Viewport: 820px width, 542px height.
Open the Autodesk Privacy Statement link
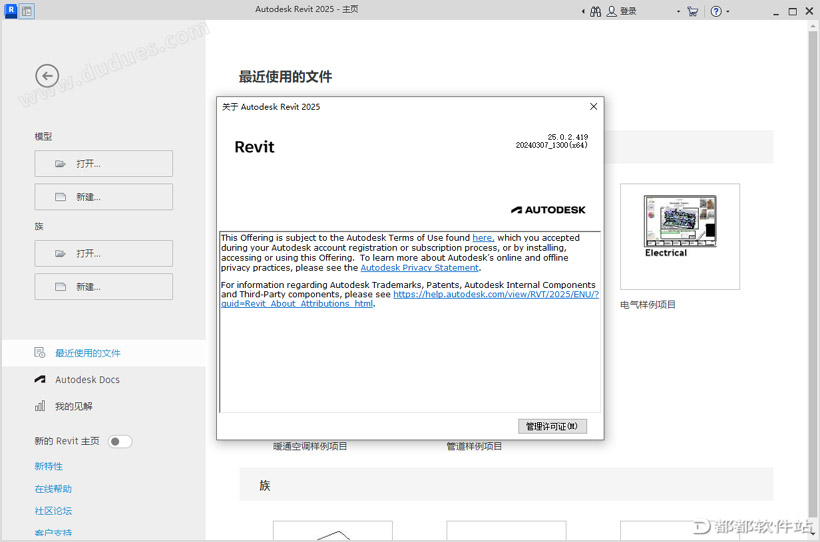(419, 267)
